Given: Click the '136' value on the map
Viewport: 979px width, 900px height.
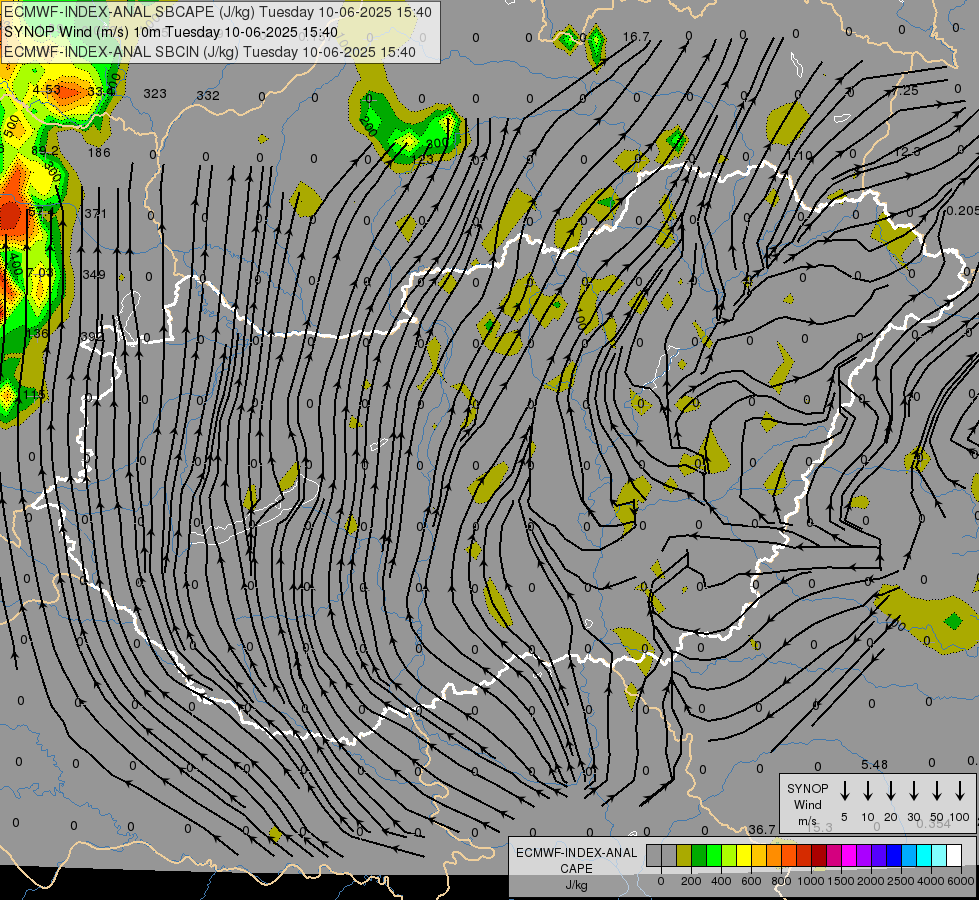Looking at the screenshot, I should (37, 333).
